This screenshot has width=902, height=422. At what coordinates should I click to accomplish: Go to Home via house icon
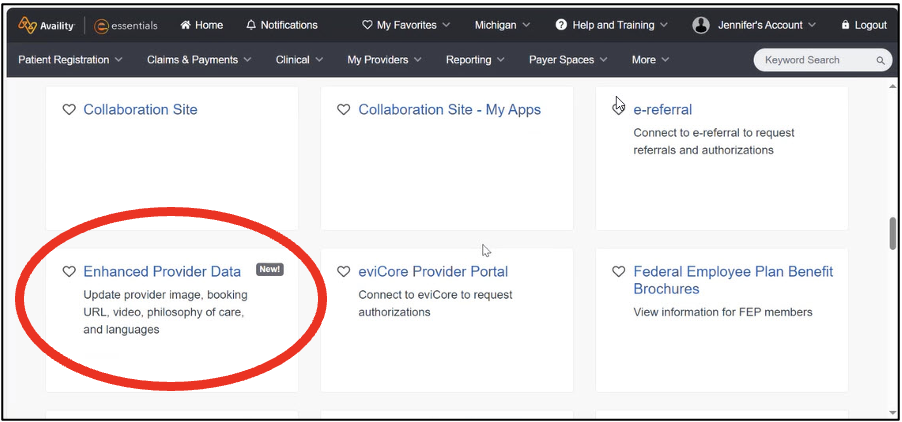pos(185,25)
